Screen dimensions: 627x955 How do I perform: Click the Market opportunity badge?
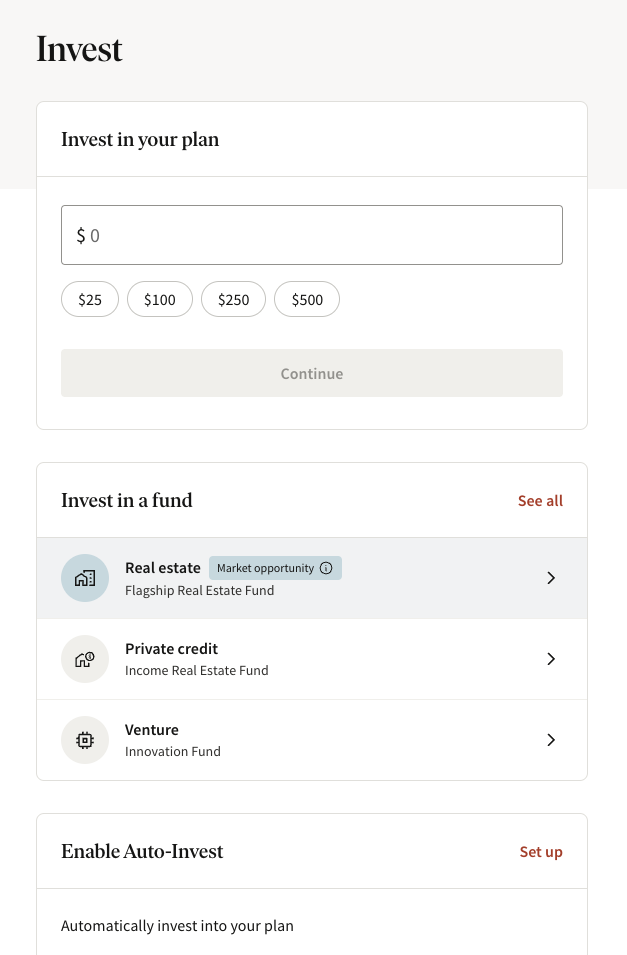275,568
